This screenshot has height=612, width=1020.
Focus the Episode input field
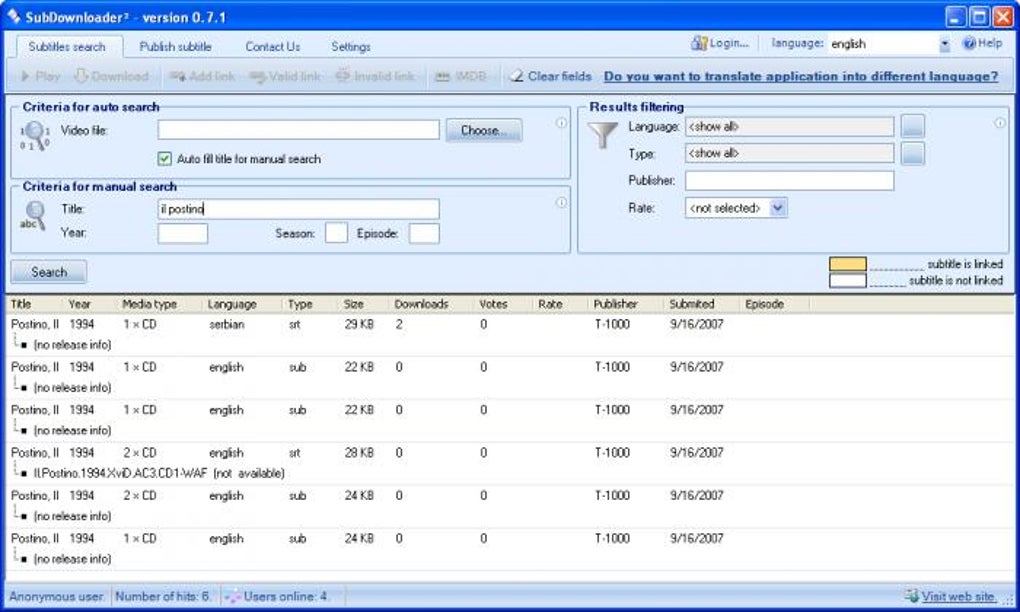tap(424, 233)
